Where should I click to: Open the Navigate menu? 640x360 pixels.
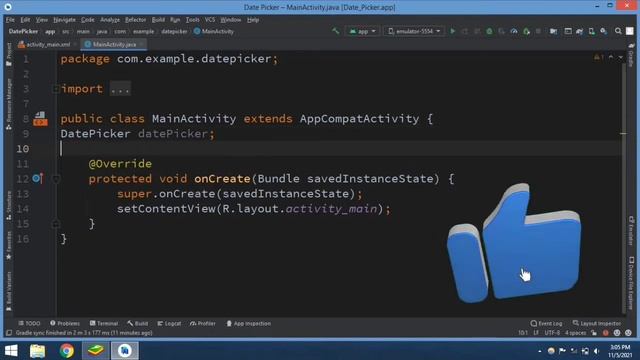64,20
